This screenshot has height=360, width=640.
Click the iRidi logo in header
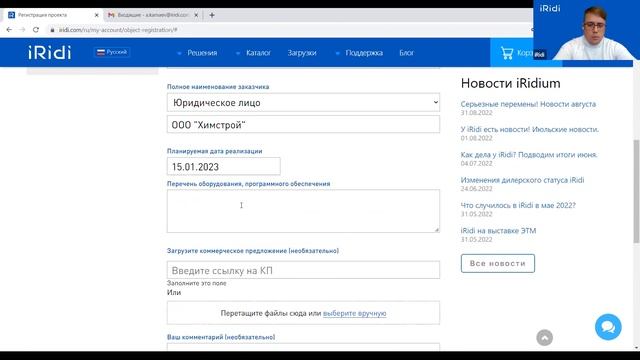point(49,53)
